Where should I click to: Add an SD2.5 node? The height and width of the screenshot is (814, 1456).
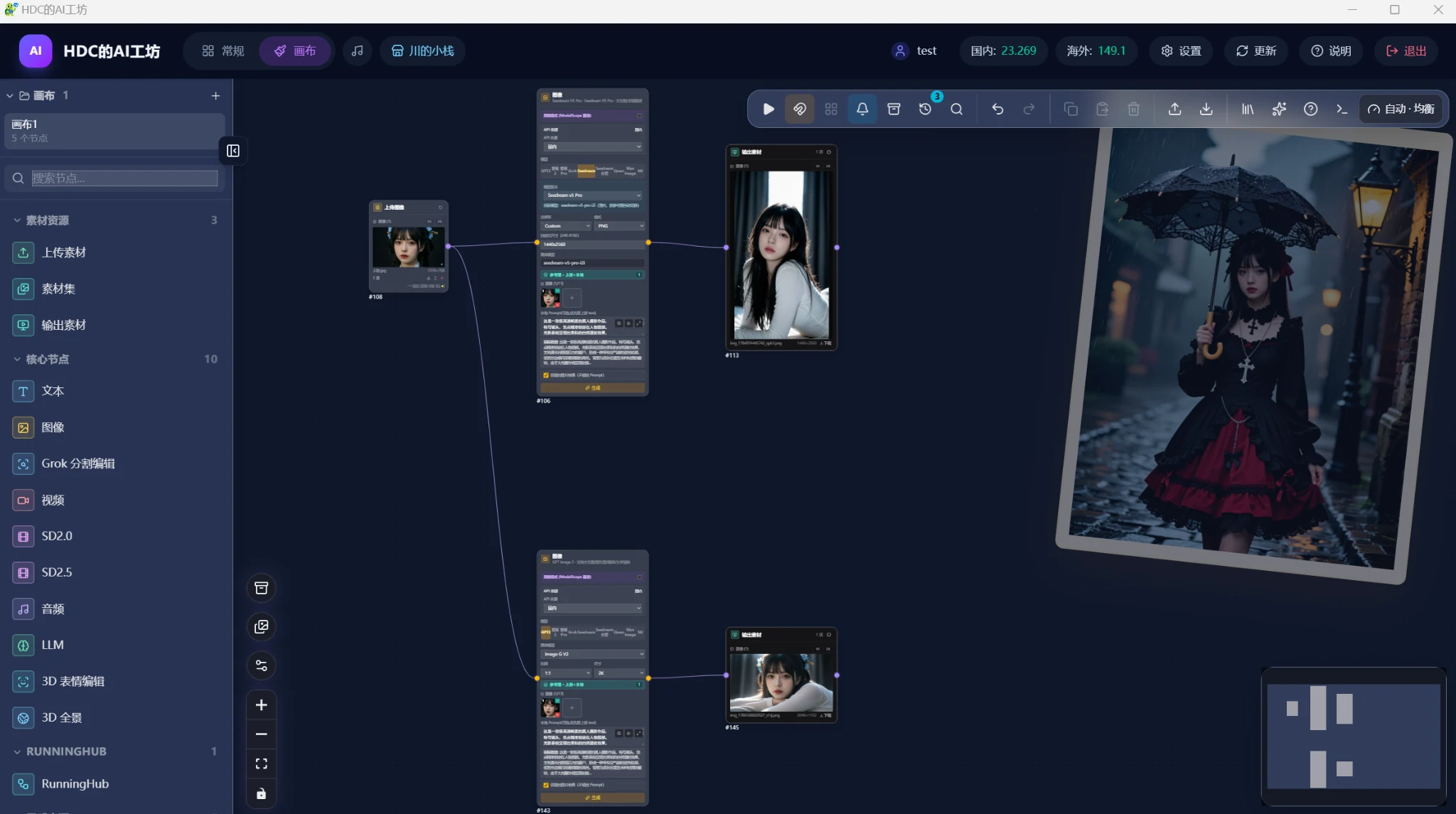point(114,573)
